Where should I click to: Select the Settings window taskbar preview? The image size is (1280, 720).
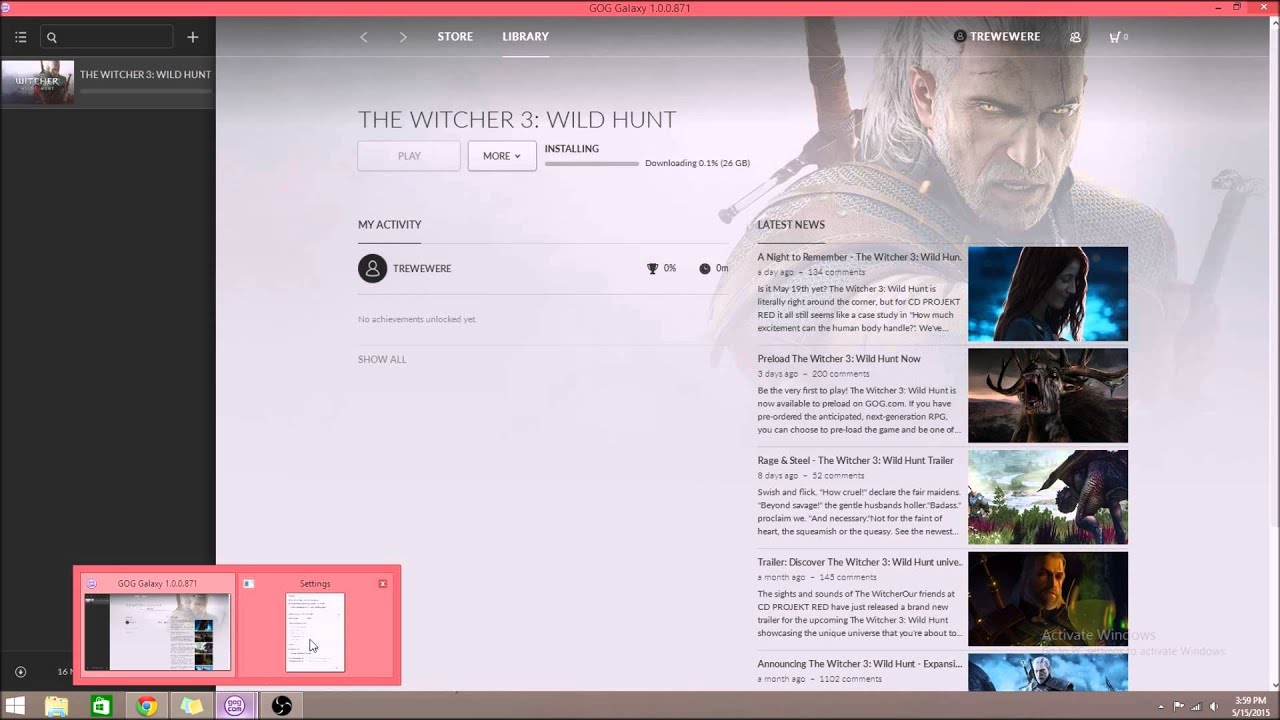315,625
